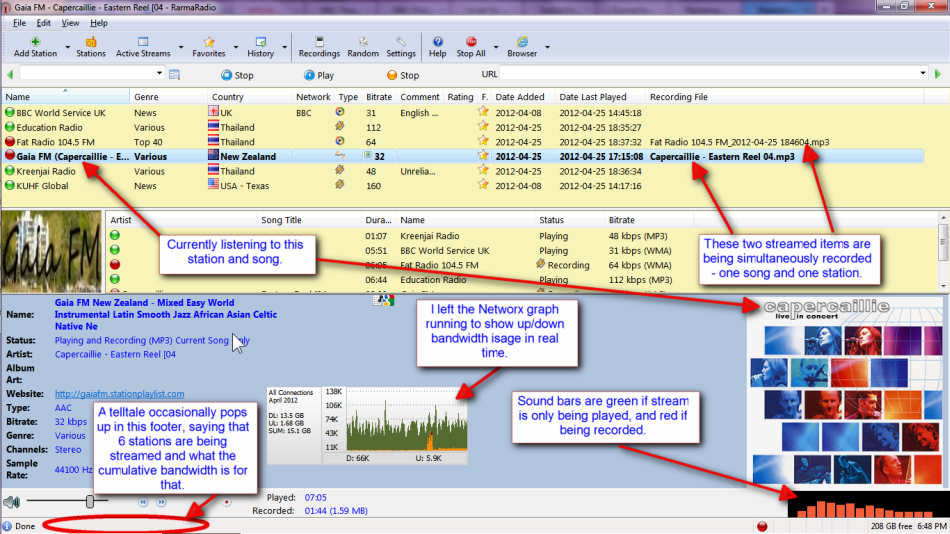Click inside the URL input field

point(708,74)
